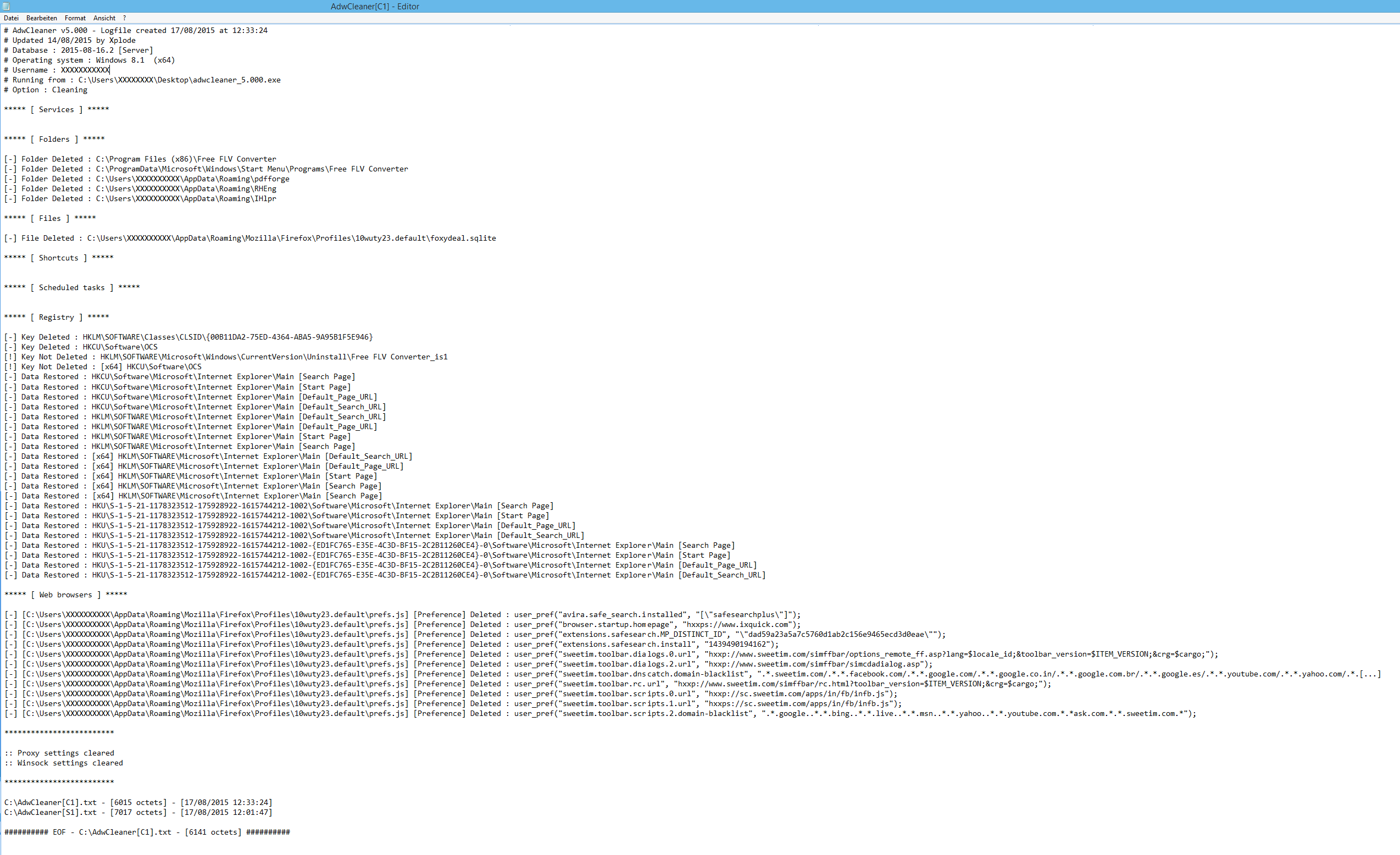Click the Services section header text
Image resolution: width=1400 pixels, height=855 pixels.
tap(56, 110)
